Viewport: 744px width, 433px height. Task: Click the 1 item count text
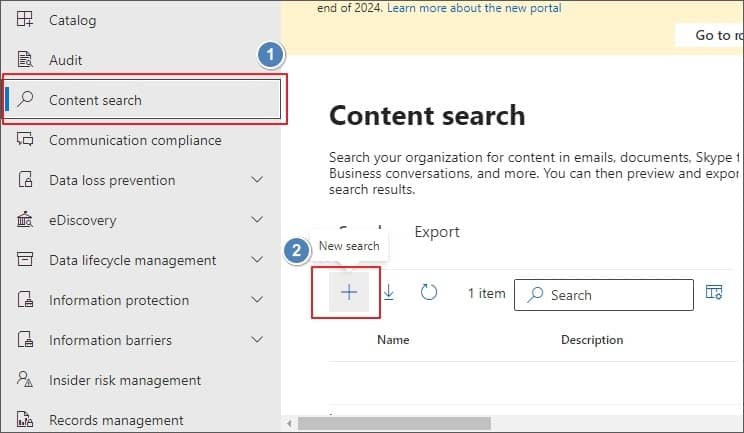(486, 294)
